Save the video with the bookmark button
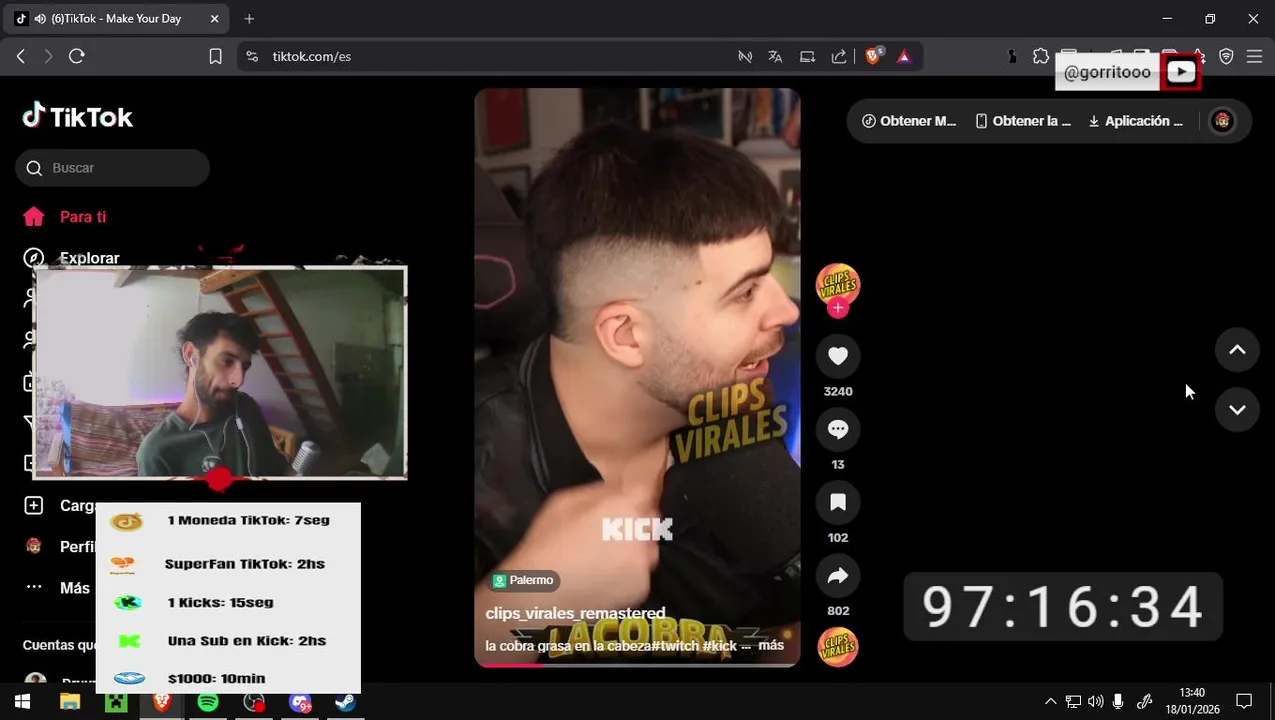The width and height of the screenshot is (1275, 720). coord(838,502)
